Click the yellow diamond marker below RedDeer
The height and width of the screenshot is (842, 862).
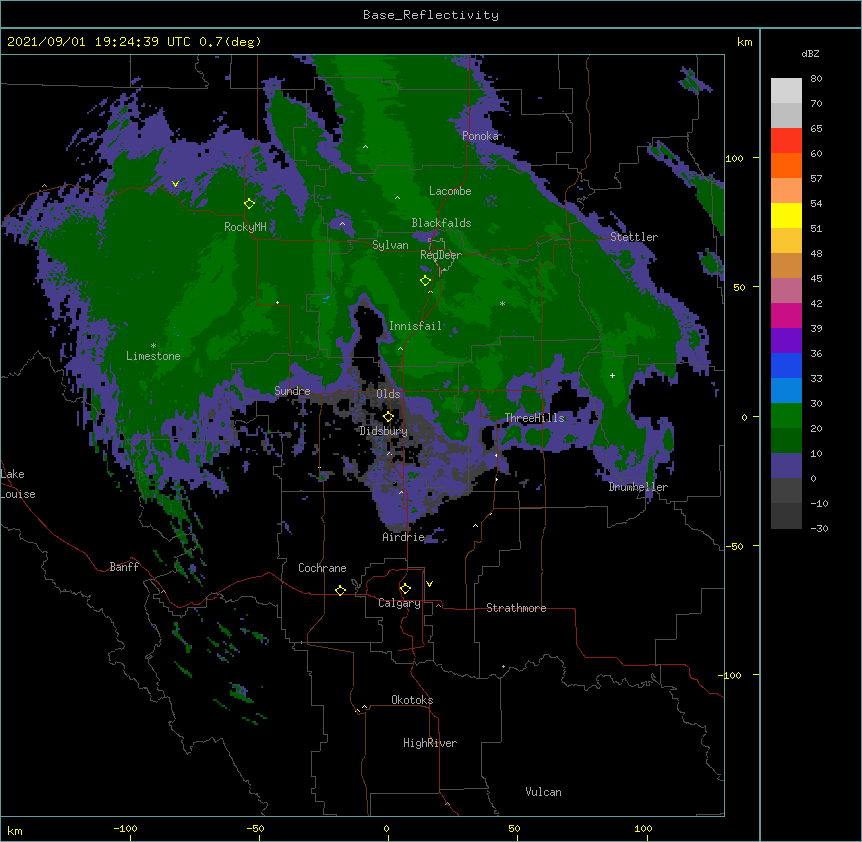[x=426, y=281]
